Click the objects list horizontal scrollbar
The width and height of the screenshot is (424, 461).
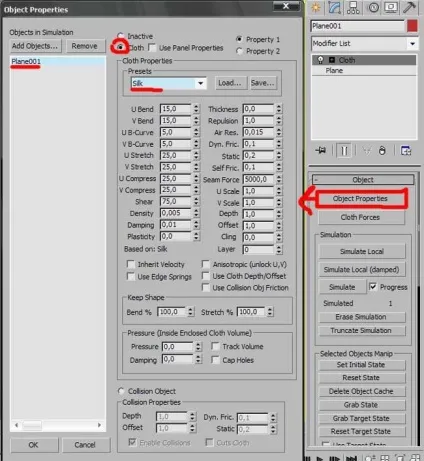point(58,425)
